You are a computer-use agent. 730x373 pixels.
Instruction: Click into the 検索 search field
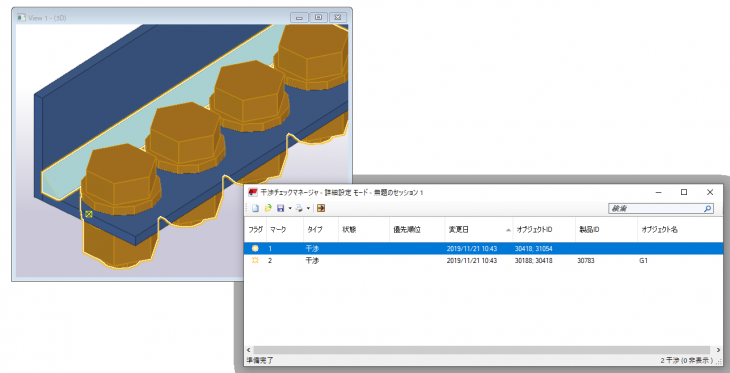pos(656,209)
